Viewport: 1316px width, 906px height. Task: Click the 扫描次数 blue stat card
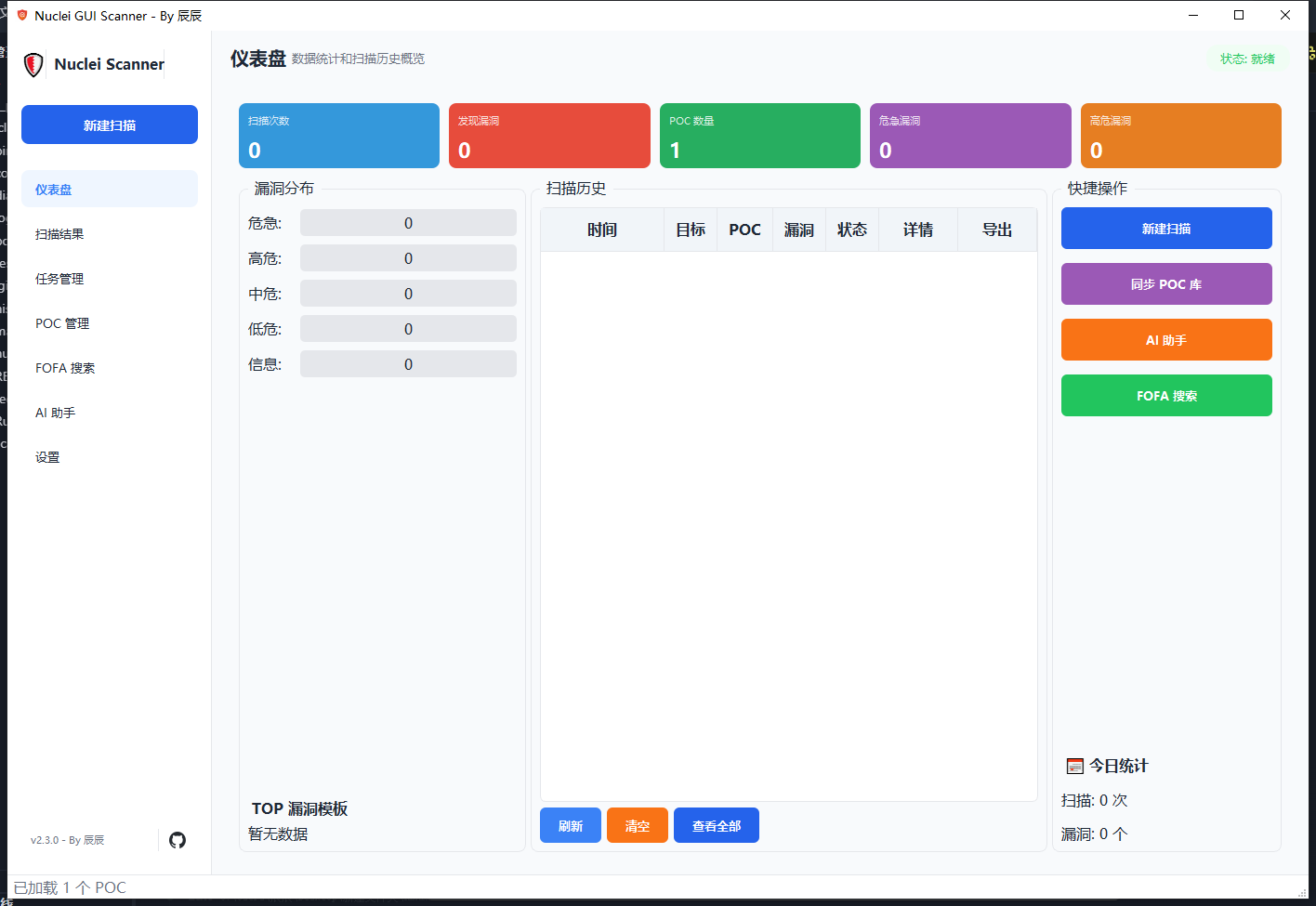coord(338,136)
